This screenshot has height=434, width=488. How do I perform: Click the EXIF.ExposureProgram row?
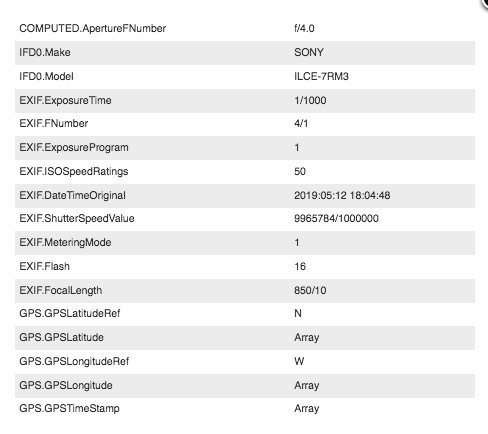(x=245, y=148)
